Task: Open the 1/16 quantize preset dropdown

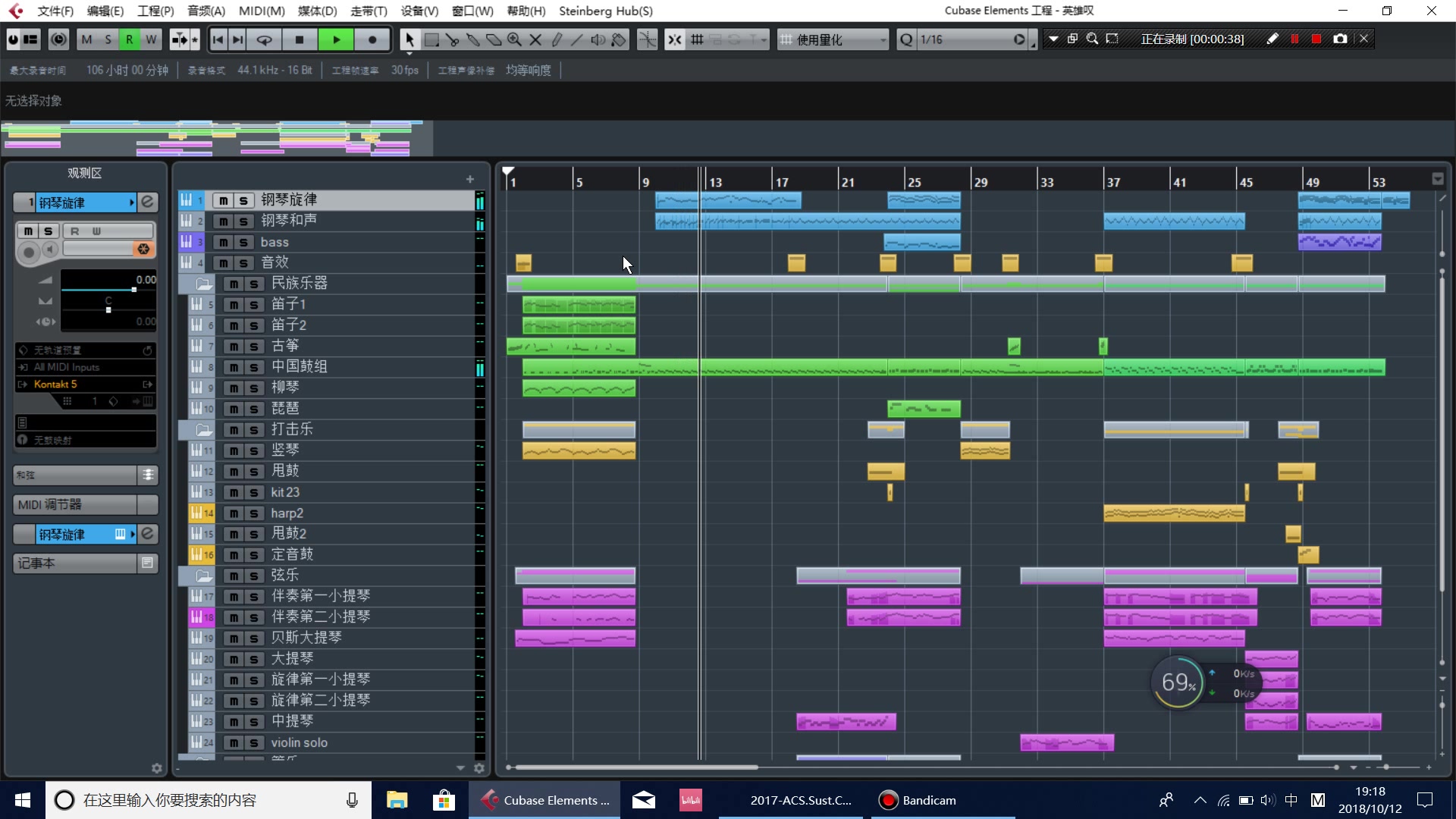Action: [972, 39]
